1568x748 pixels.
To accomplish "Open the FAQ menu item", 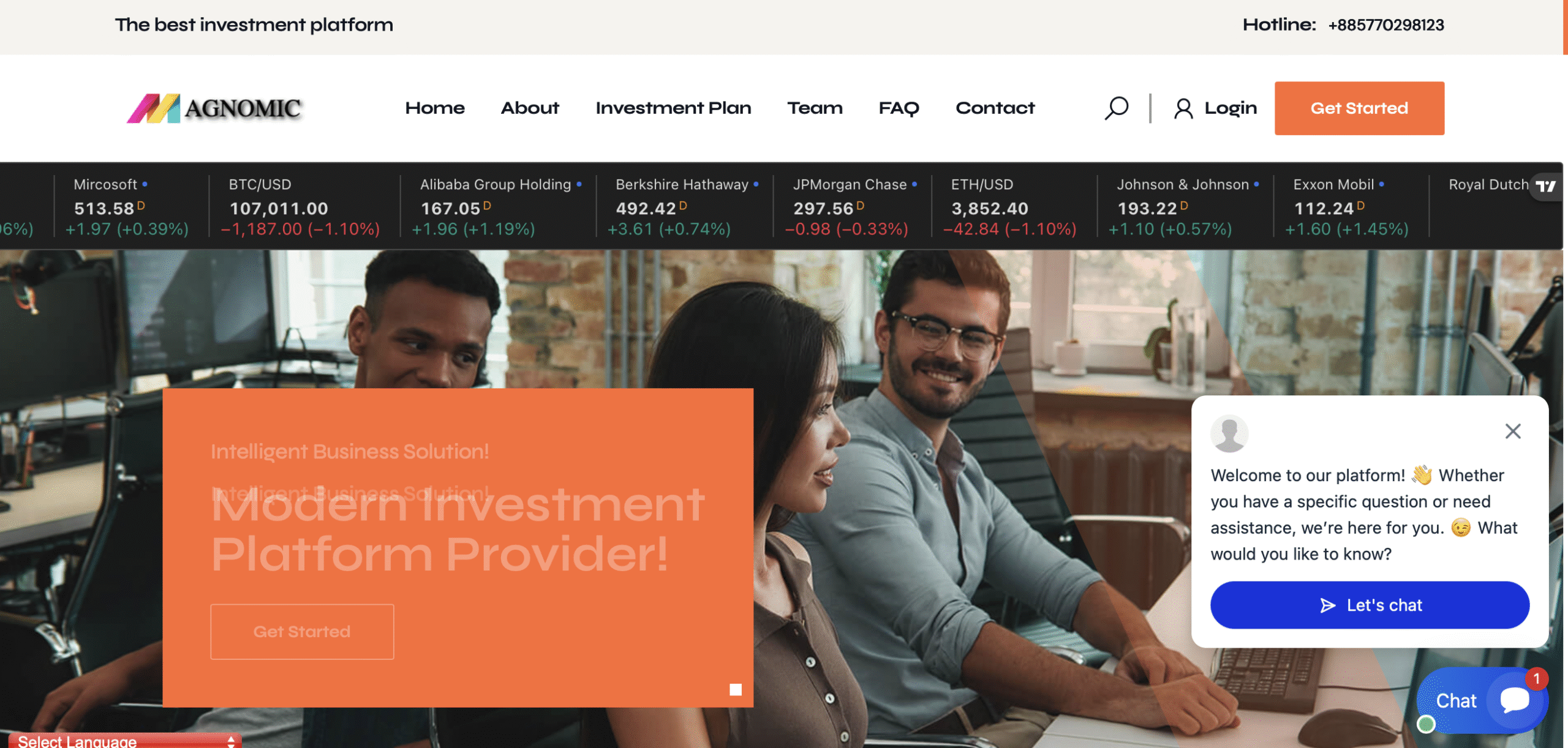I will click(x=899, y=108).
